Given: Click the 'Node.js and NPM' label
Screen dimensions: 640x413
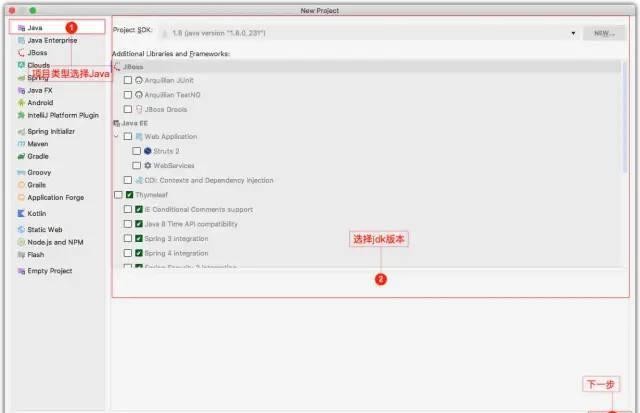Looking at the screenshot, I should (56, 242).
